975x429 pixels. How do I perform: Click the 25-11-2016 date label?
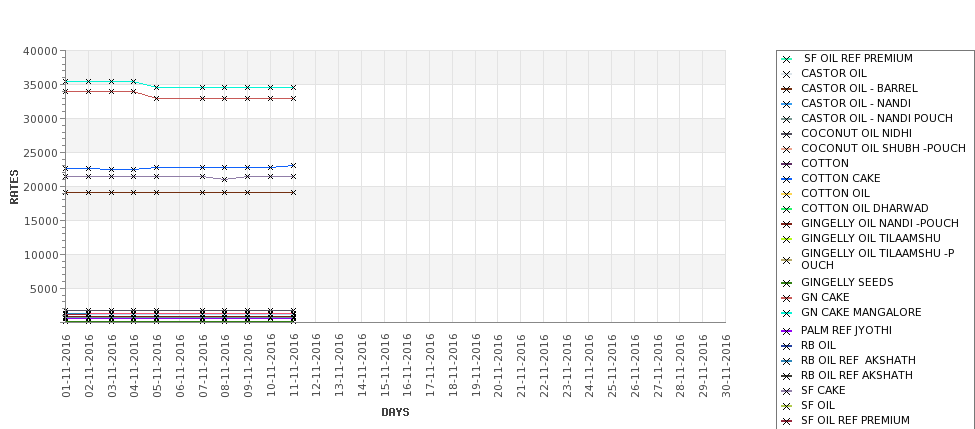[612, 366]
